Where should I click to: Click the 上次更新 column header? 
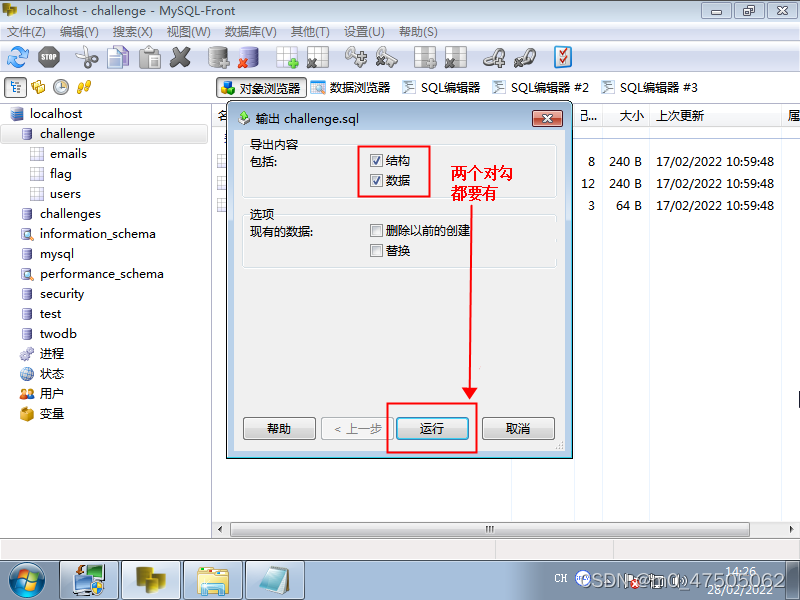coord(715,116)
